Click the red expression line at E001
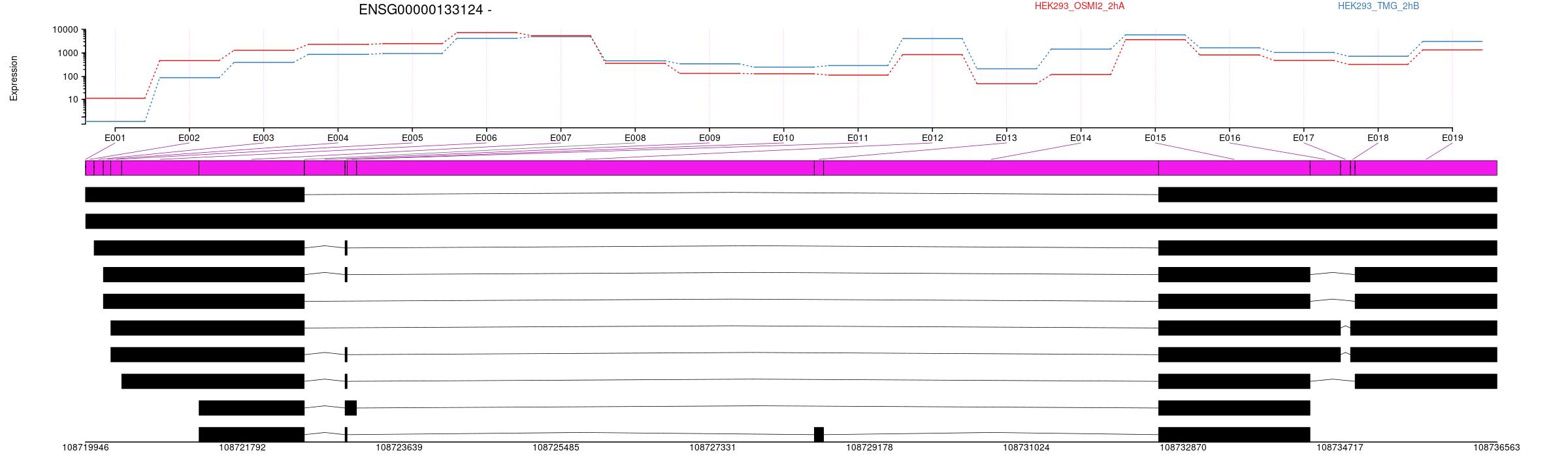This screenshot has height=457, width=1568. pos(115,99)
